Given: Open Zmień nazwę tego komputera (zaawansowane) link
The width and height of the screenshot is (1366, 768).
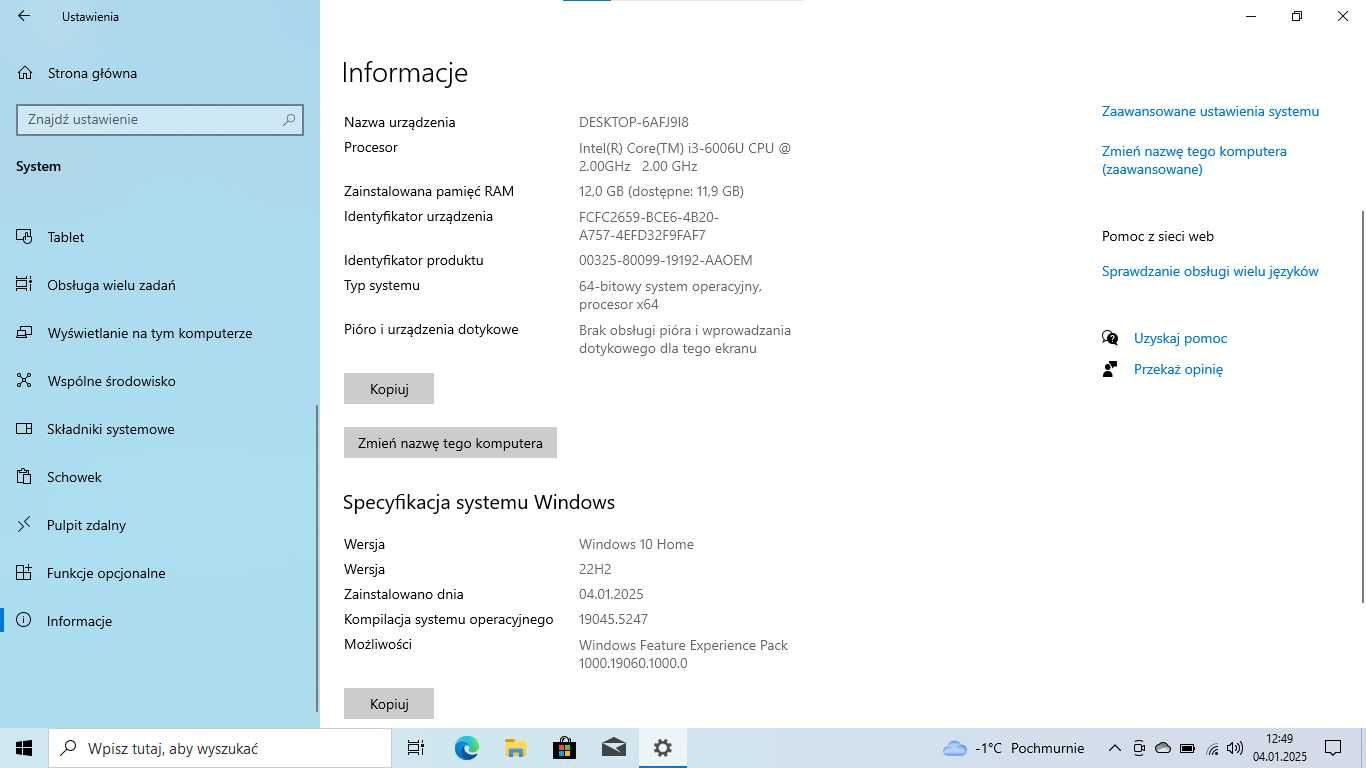Looking at the screenshot, I should pos(1194,160).
